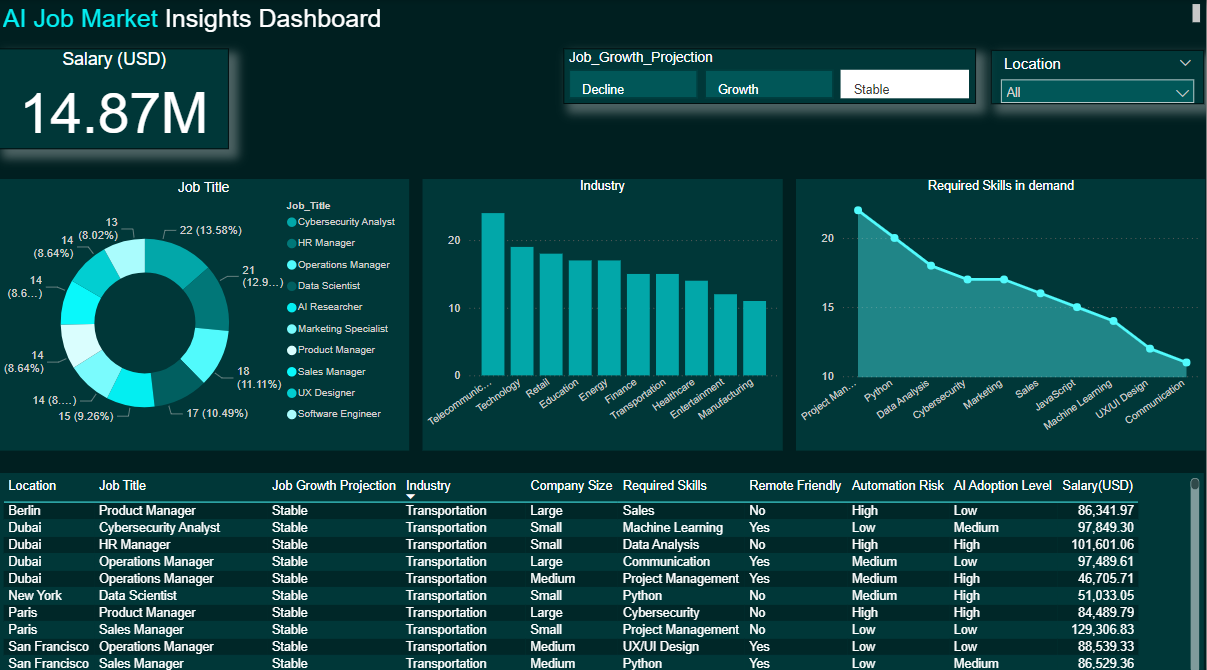Select Marketing Specialist in the legend
This screenshot has width=1207, height=670.
point(338,329)
